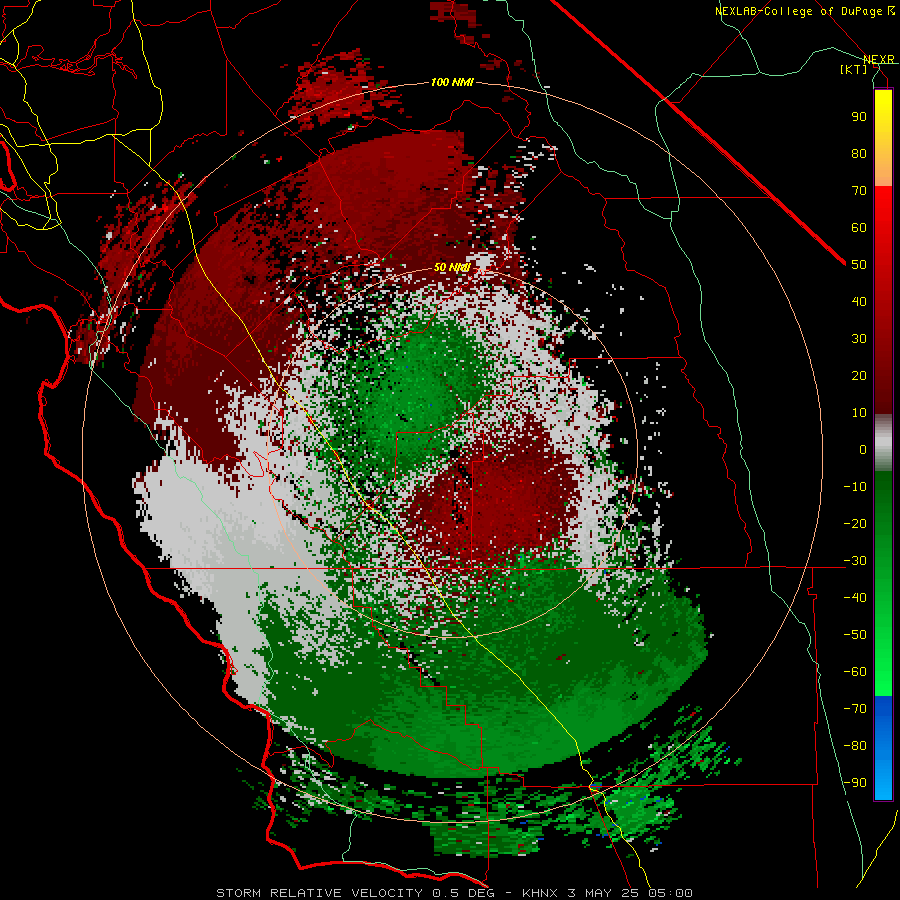Click the 3 MAY 25 date text
The image size is (900, 900).
click(x=604, y=893)
